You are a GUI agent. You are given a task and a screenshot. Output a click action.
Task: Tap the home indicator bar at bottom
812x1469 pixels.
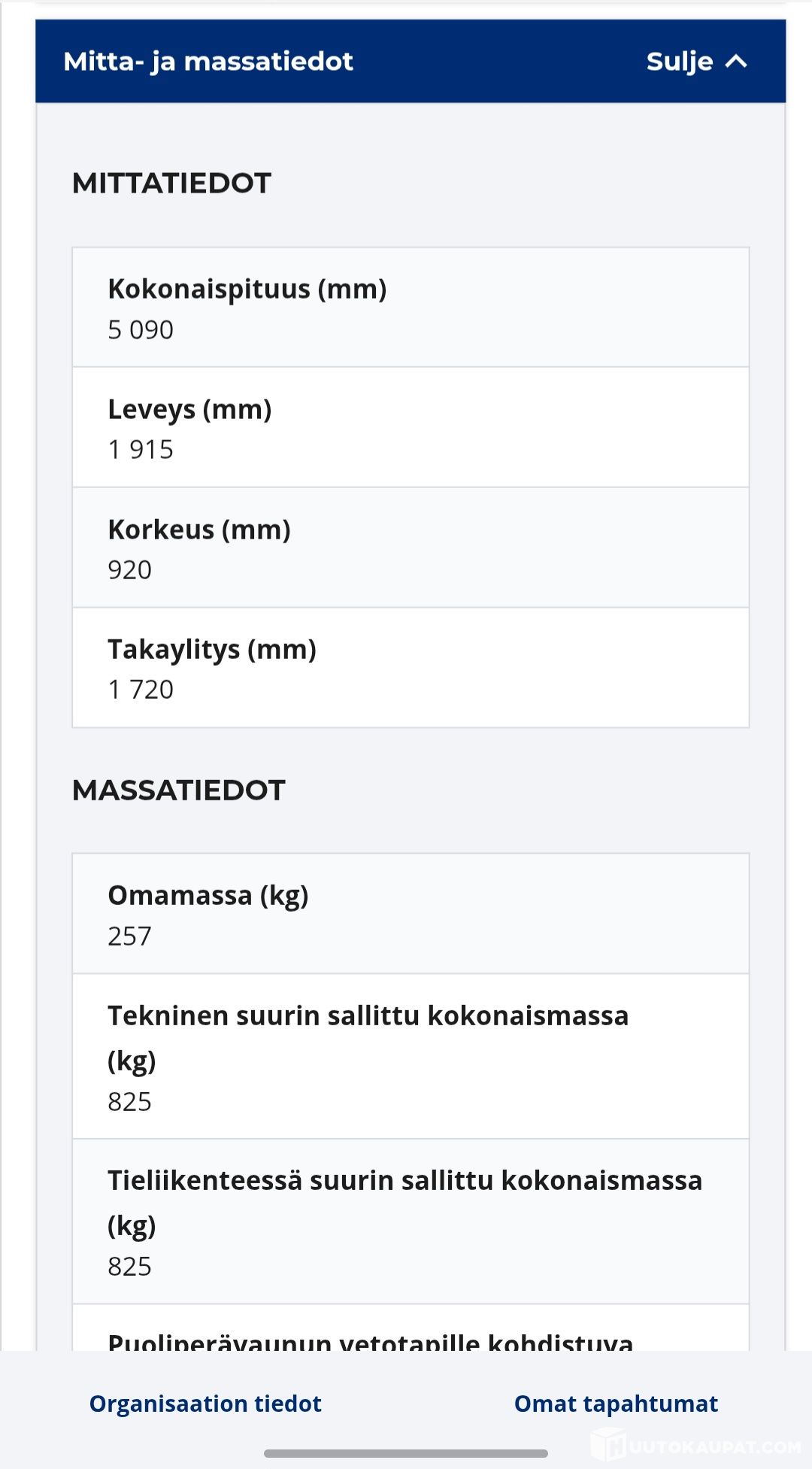pyautogui.click(x=406, y=1453)
